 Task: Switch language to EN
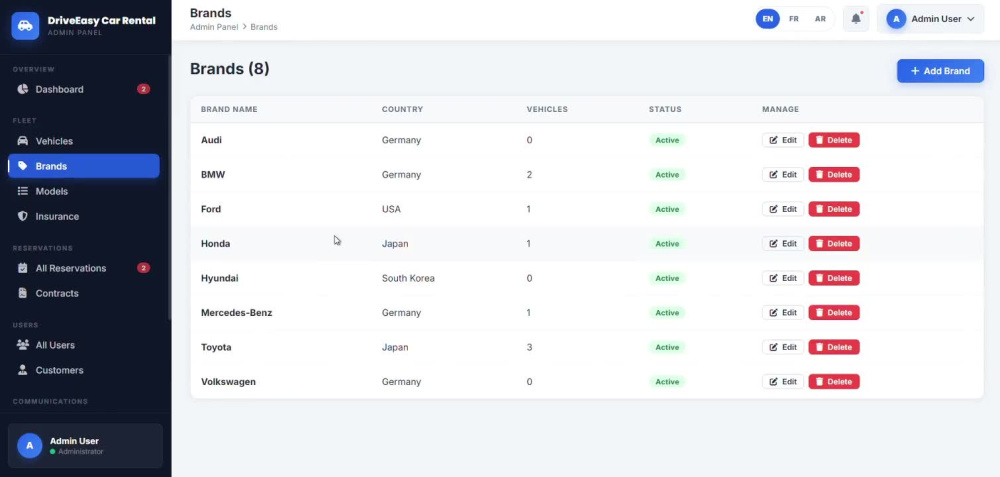pyautogui.click(x=767, y=19)
